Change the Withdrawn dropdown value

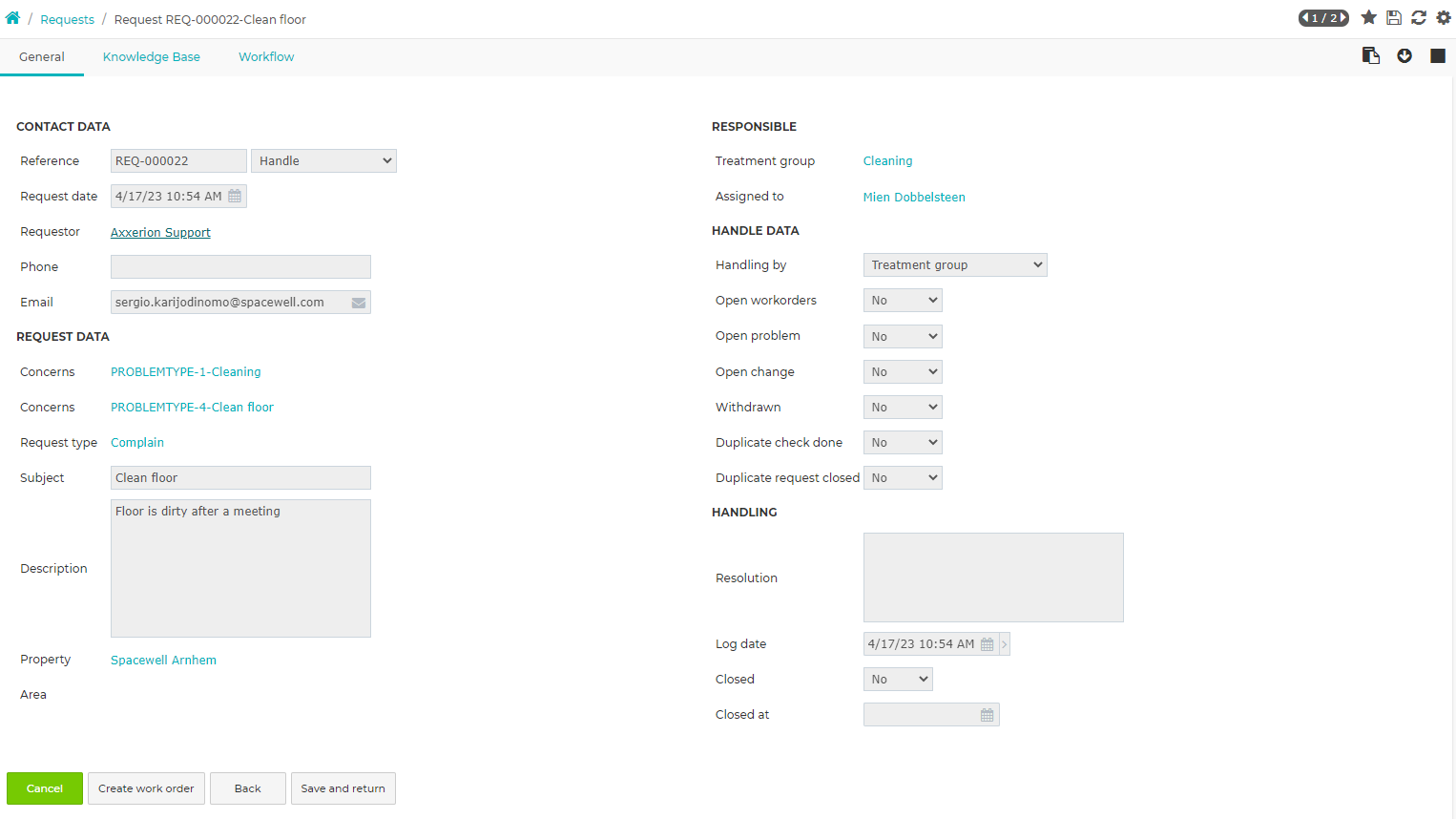coord(903,407)
